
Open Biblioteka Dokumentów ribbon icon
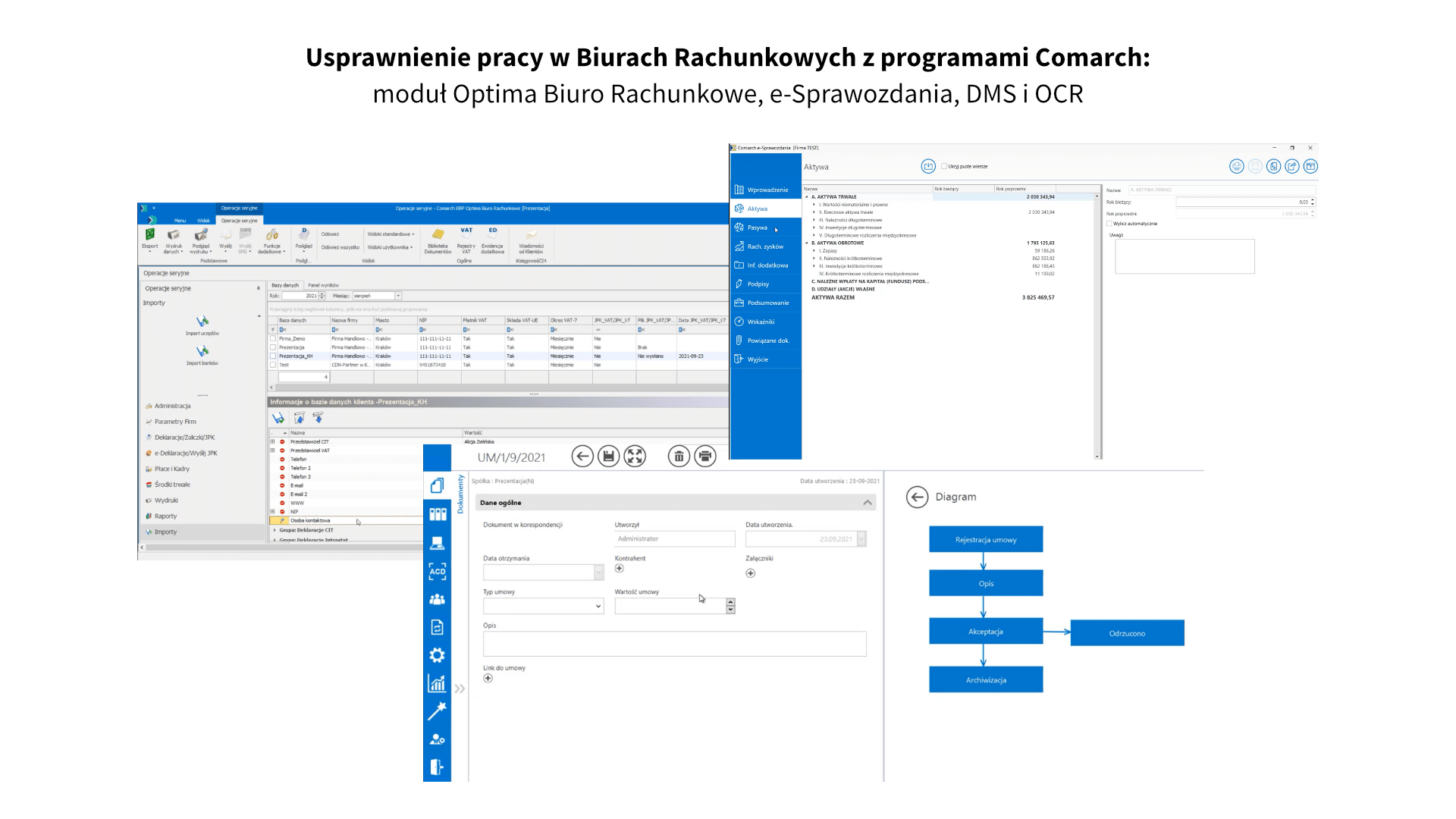tap(438, 241)
